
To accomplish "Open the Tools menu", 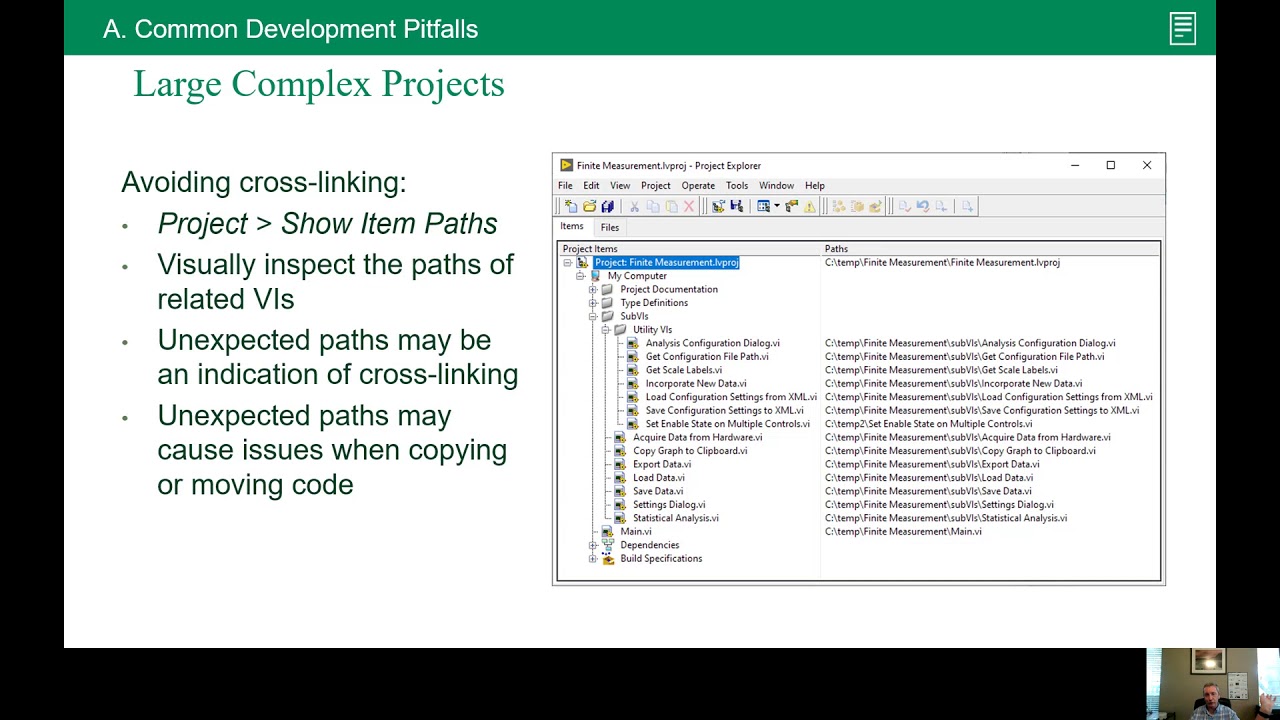I will (737, 186).
